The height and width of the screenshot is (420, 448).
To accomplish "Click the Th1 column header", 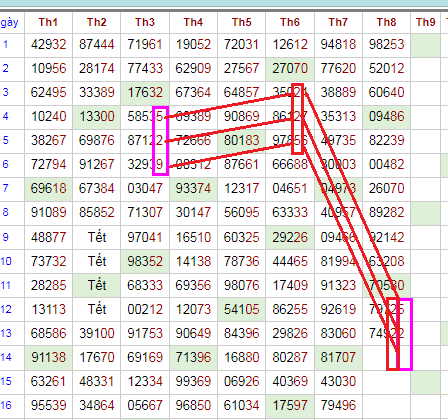I will [48, 22].
